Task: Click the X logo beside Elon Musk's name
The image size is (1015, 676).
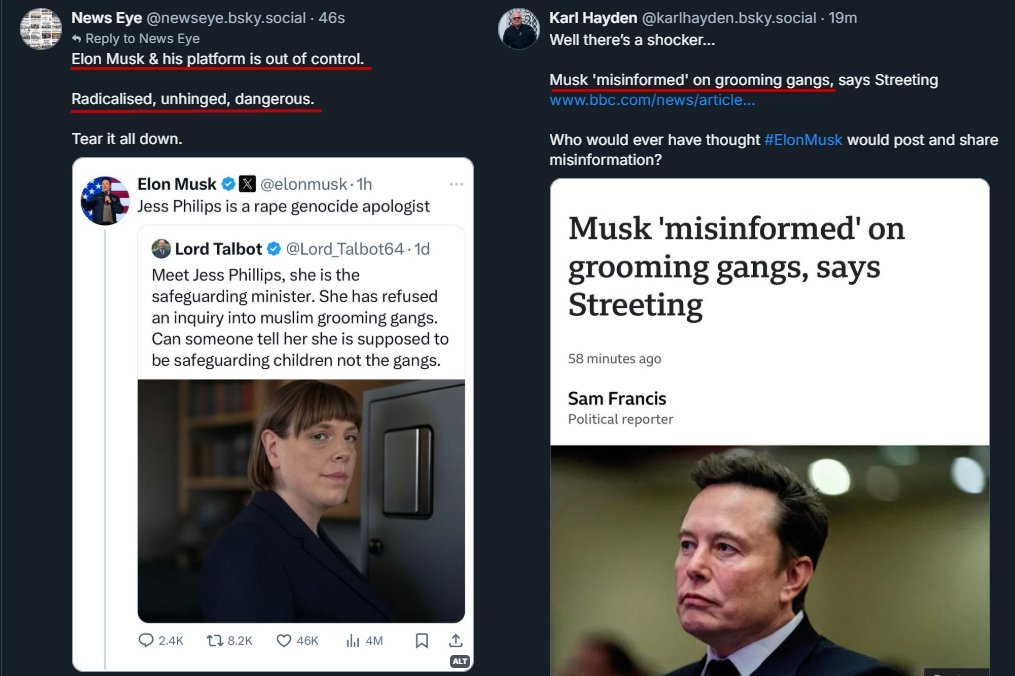Action: pyautogui.click(x=247, y=184)
